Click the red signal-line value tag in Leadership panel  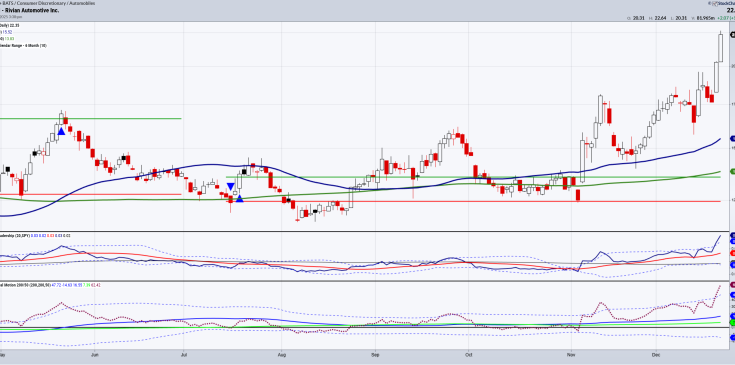click(x=733, y=253)
